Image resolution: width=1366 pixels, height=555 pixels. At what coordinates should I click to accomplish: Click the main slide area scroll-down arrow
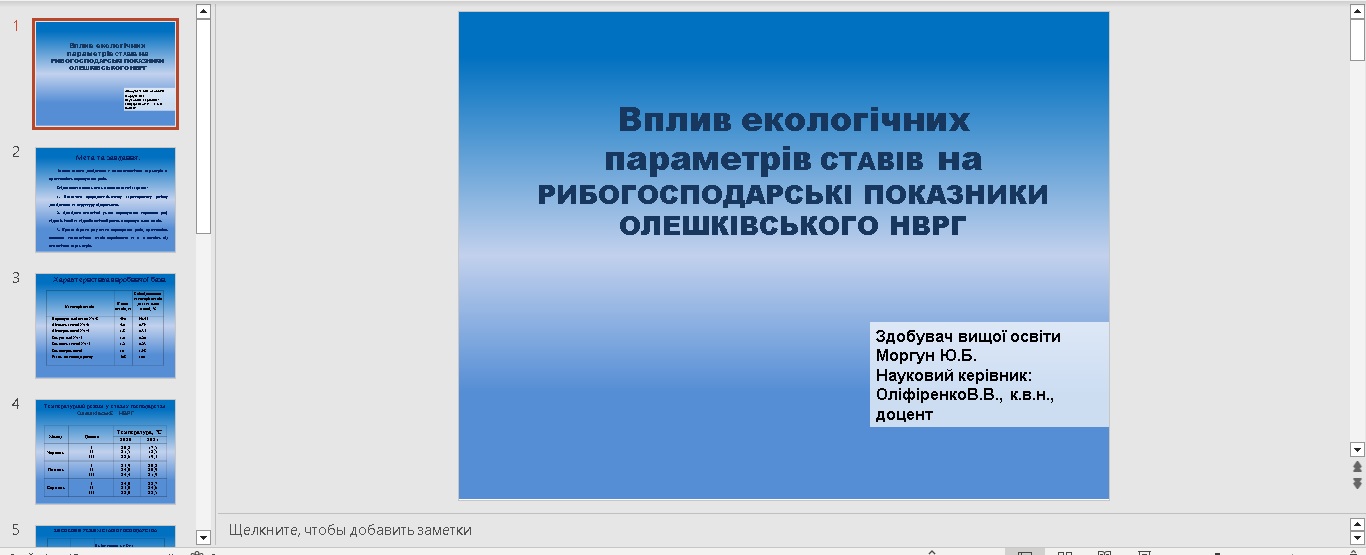(1357, 450)
